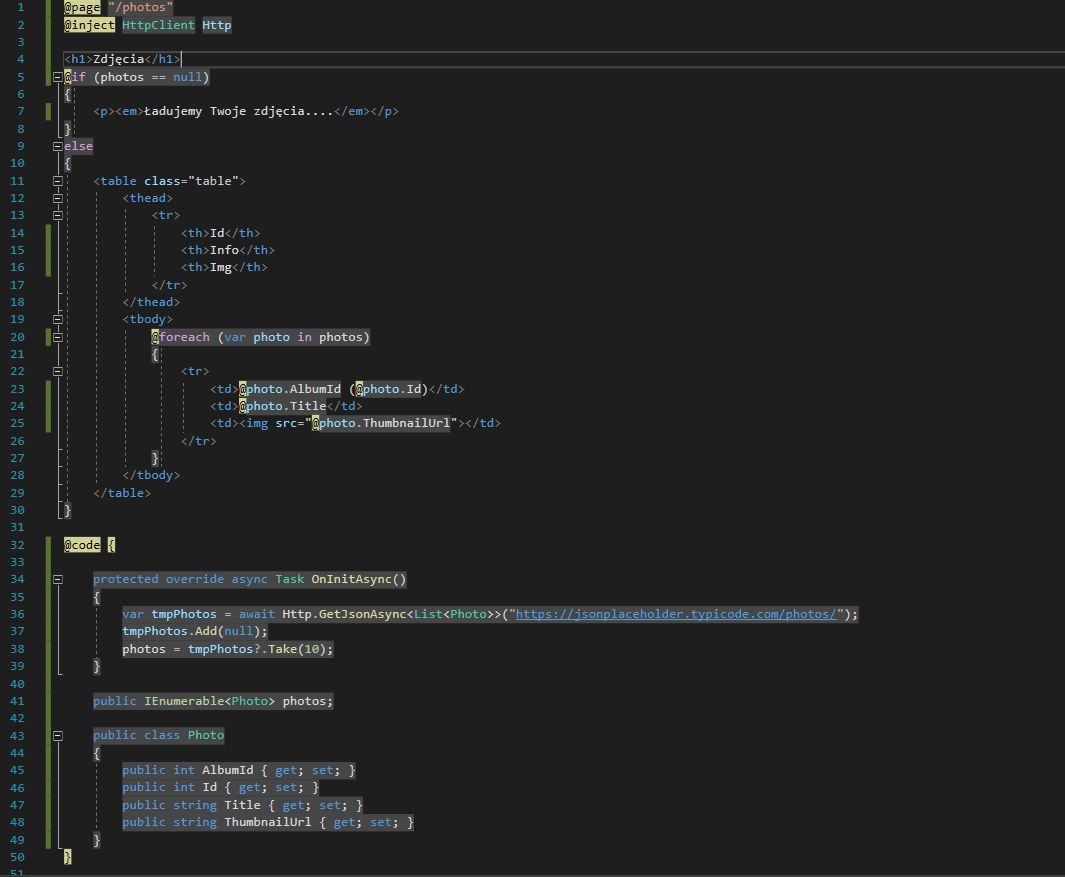Collapse the table element region
This screenshot has width=1065, height=877.
pos(58,181)
